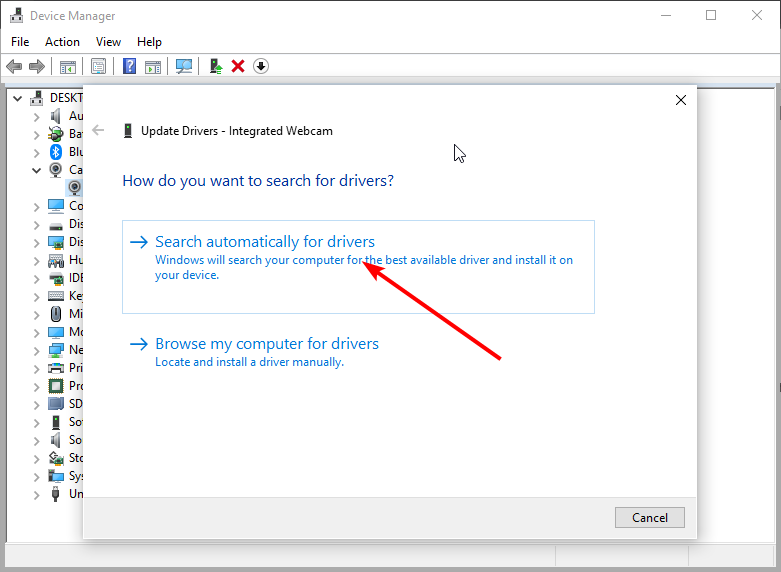Click the red X Uninstall device icon
This screenshot has width=781, height=572.
pos(238,66)
